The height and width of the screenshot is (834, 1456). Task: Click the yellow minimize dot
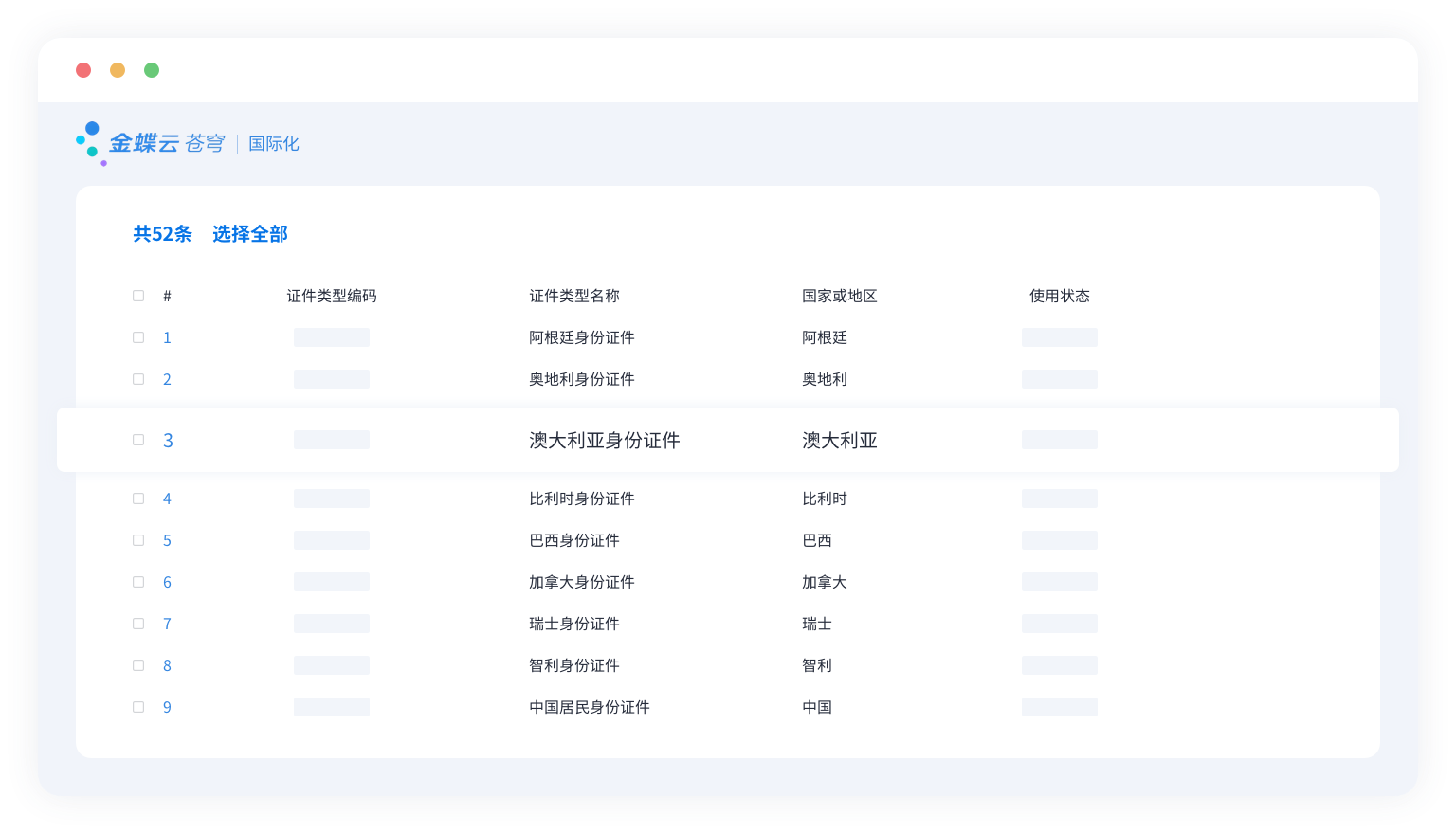point(118,70)
